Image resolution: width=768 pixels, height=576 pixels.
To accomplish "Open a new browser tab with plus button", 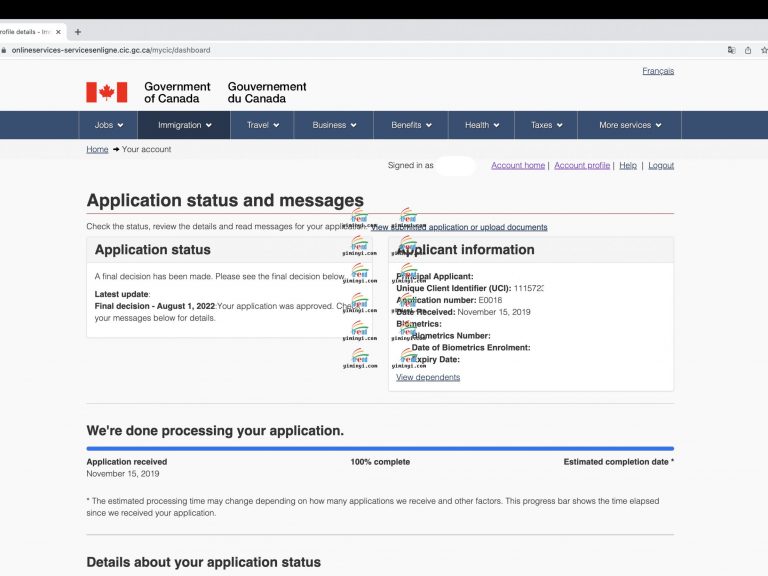I will [x=78, y=32].
